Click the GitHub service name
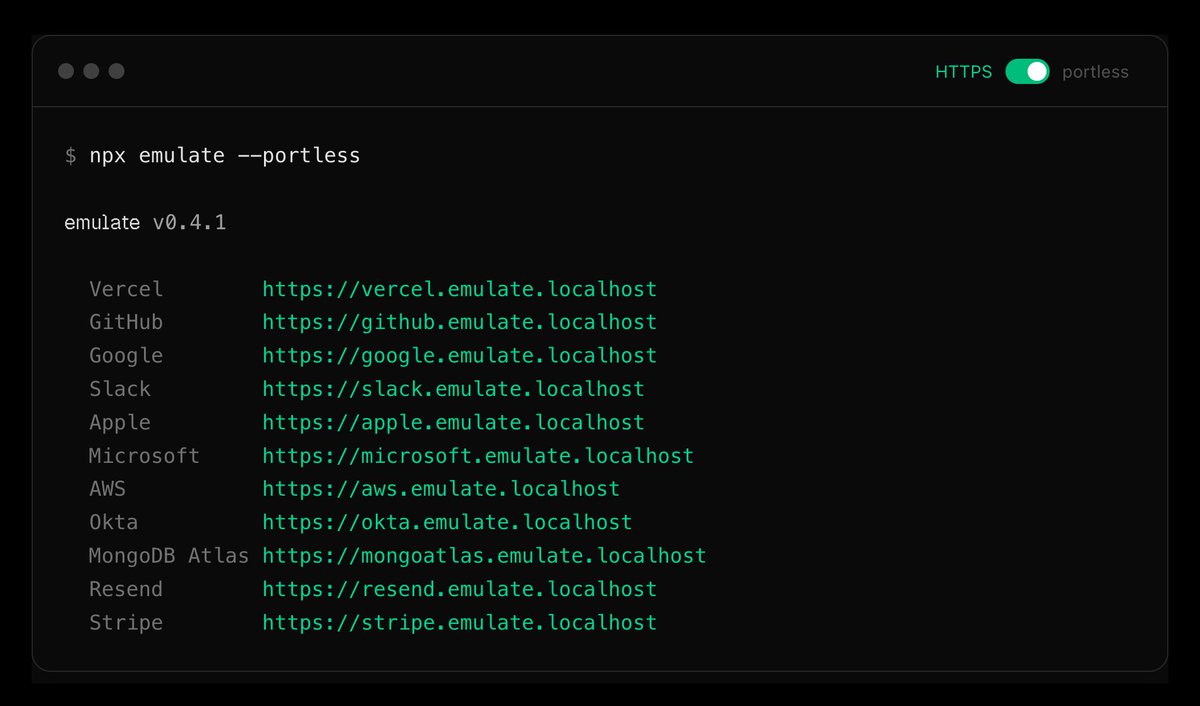The image size is (1200, 706). (x=126, y=323)
